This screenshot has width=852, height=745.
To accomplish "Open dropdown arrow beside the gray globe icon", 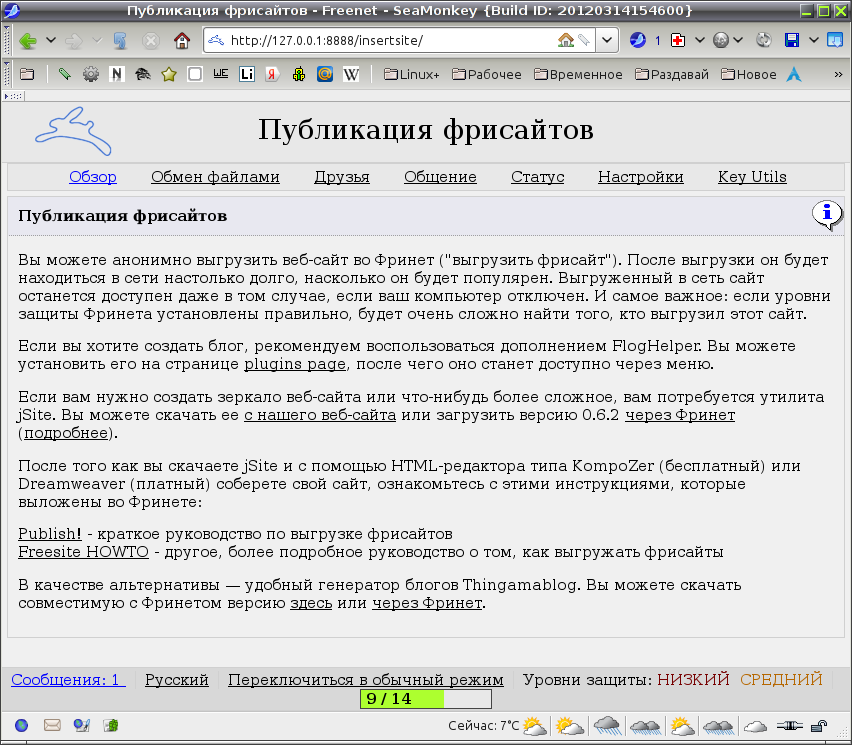I will click(x=737, y=40).
